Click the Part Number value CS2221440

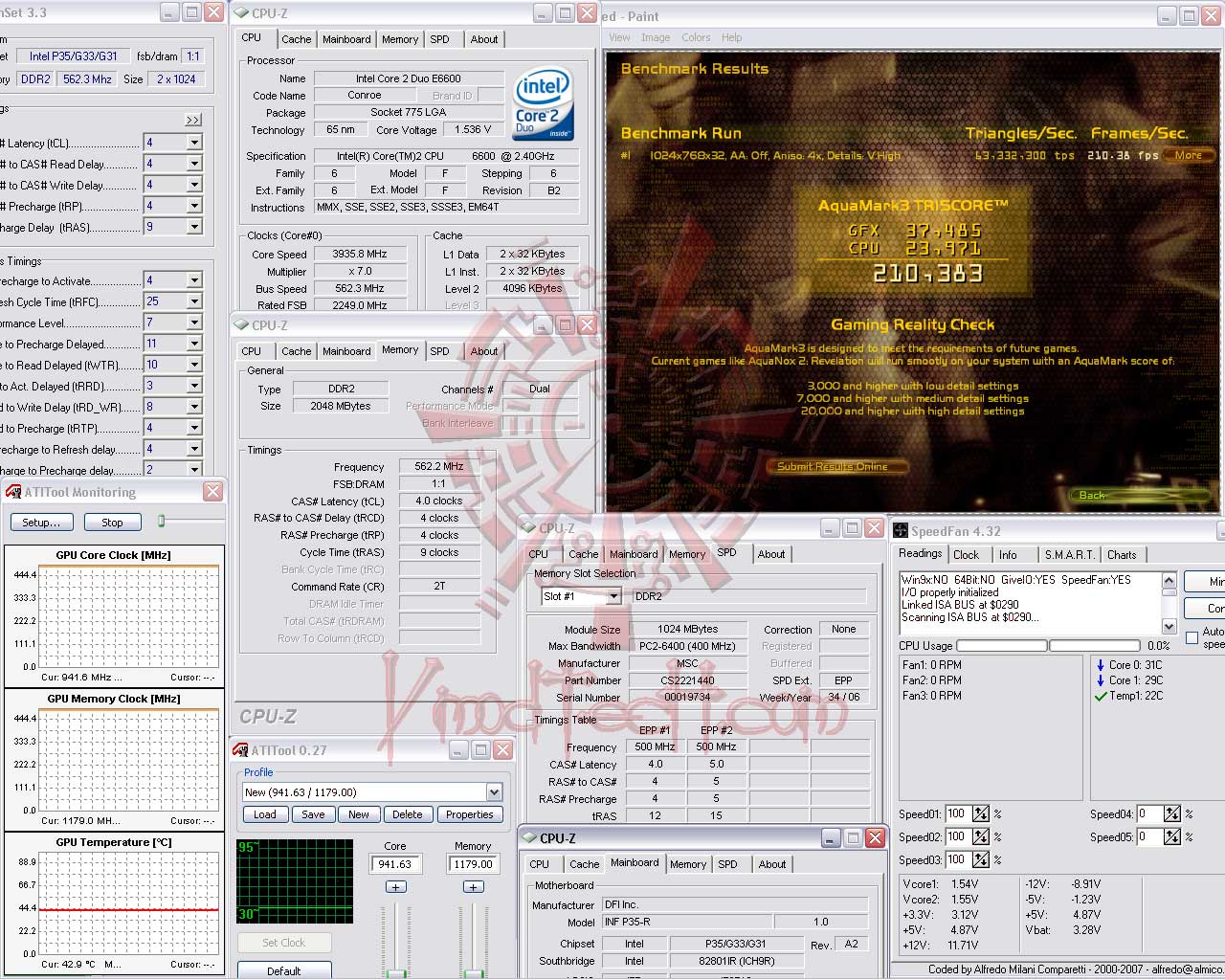pyautogui.click(x=687, y=680)
